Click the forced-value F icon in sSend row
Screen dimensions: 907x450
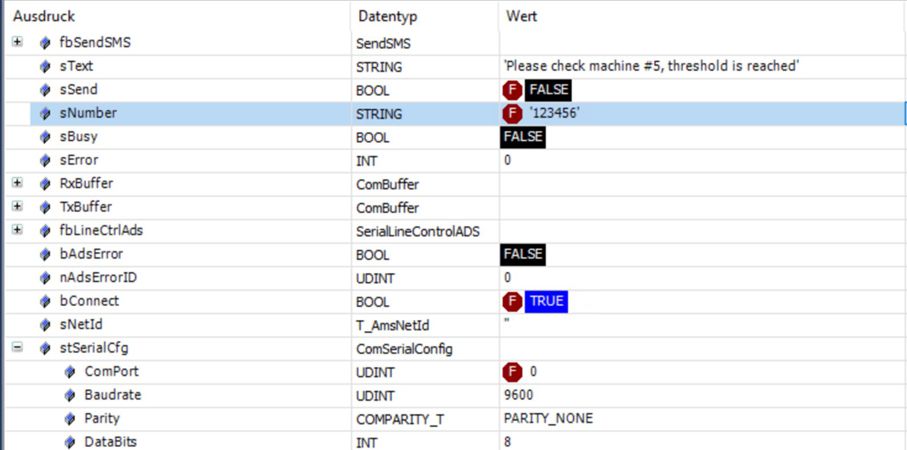(512, 90)
